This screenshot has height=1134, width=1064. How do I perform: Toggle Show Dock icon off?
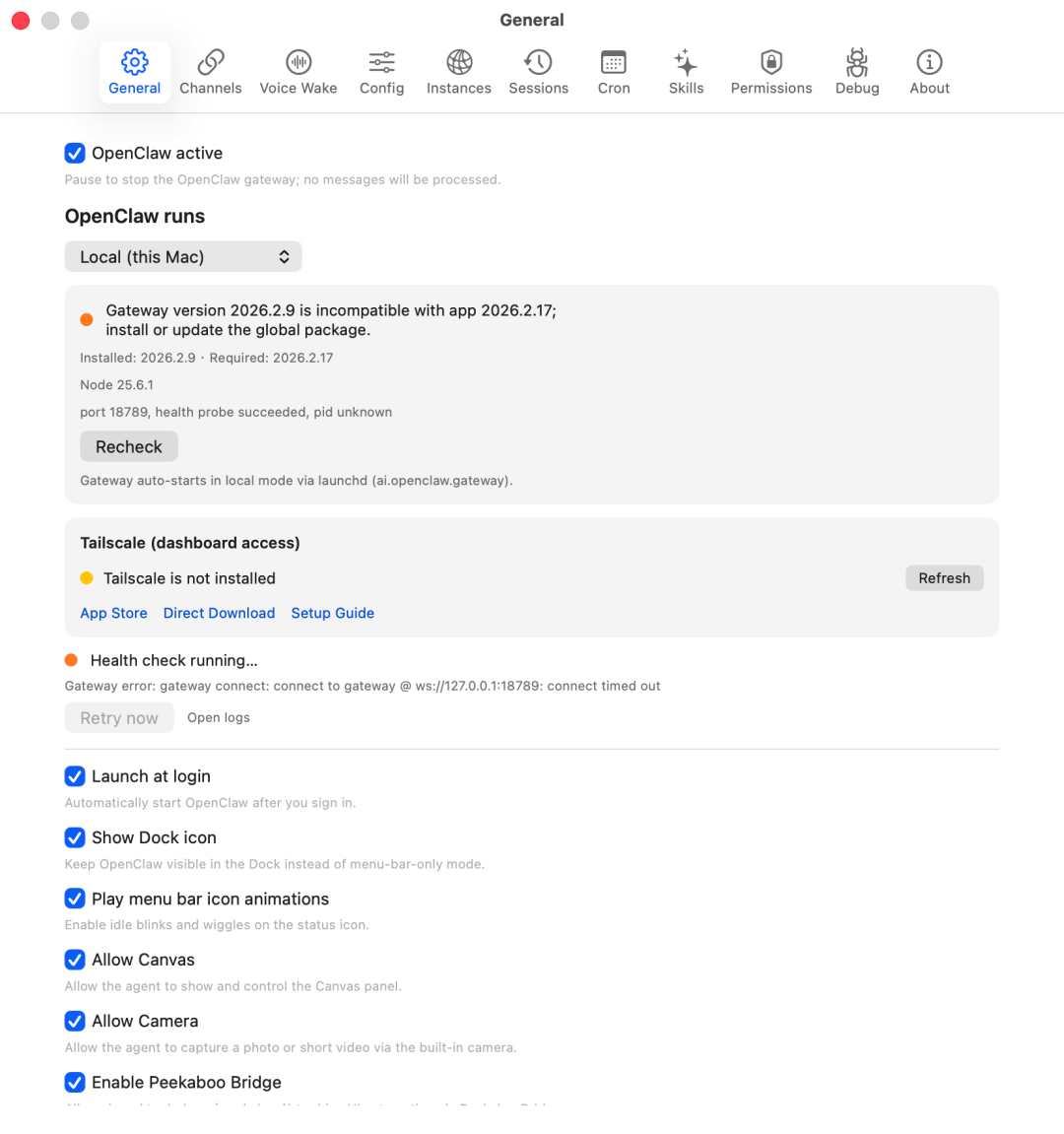pyautogui.click(x=75, y=837)
